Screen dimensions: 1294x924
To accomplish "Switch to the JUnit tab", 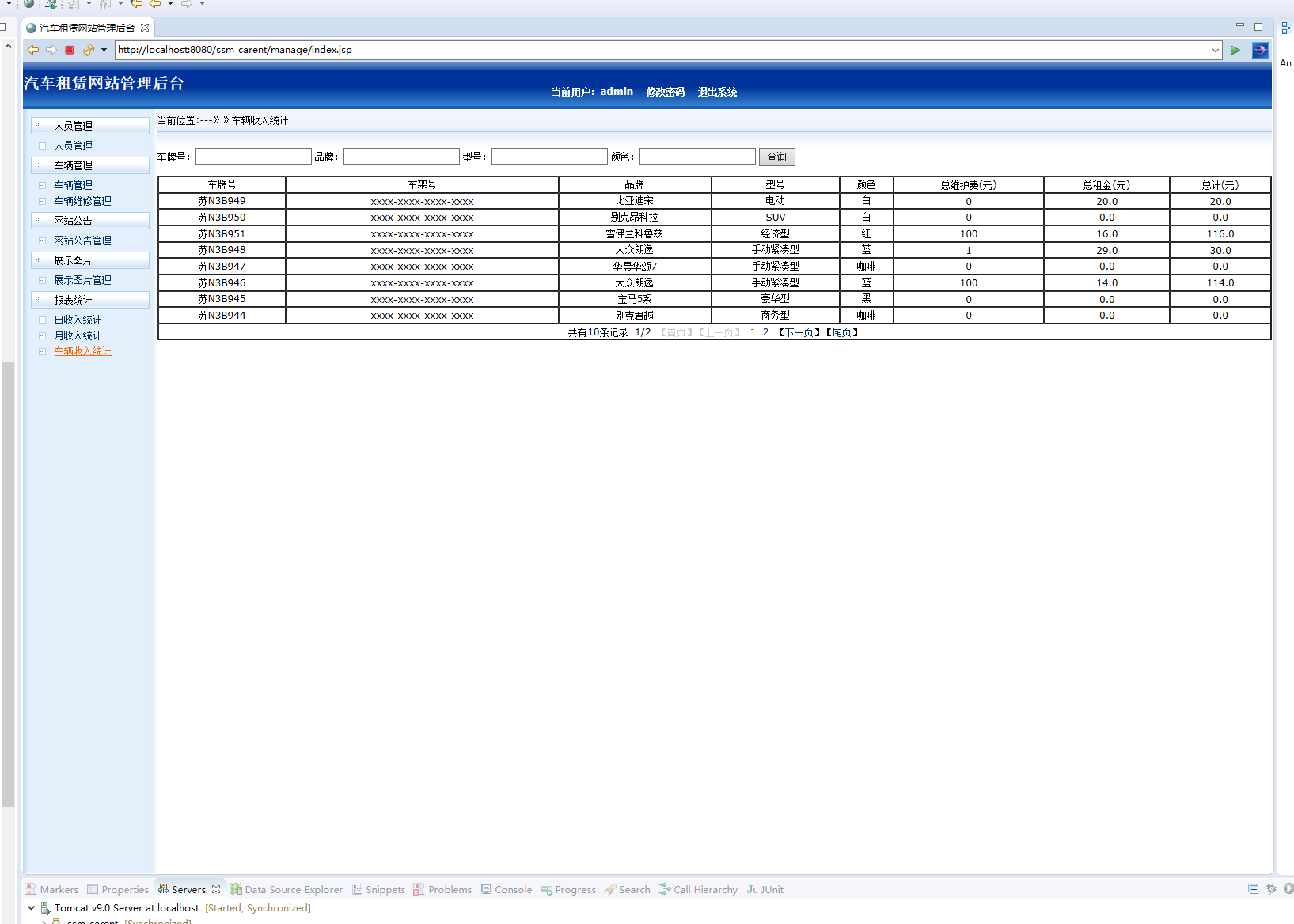I will tap(765, 889).
